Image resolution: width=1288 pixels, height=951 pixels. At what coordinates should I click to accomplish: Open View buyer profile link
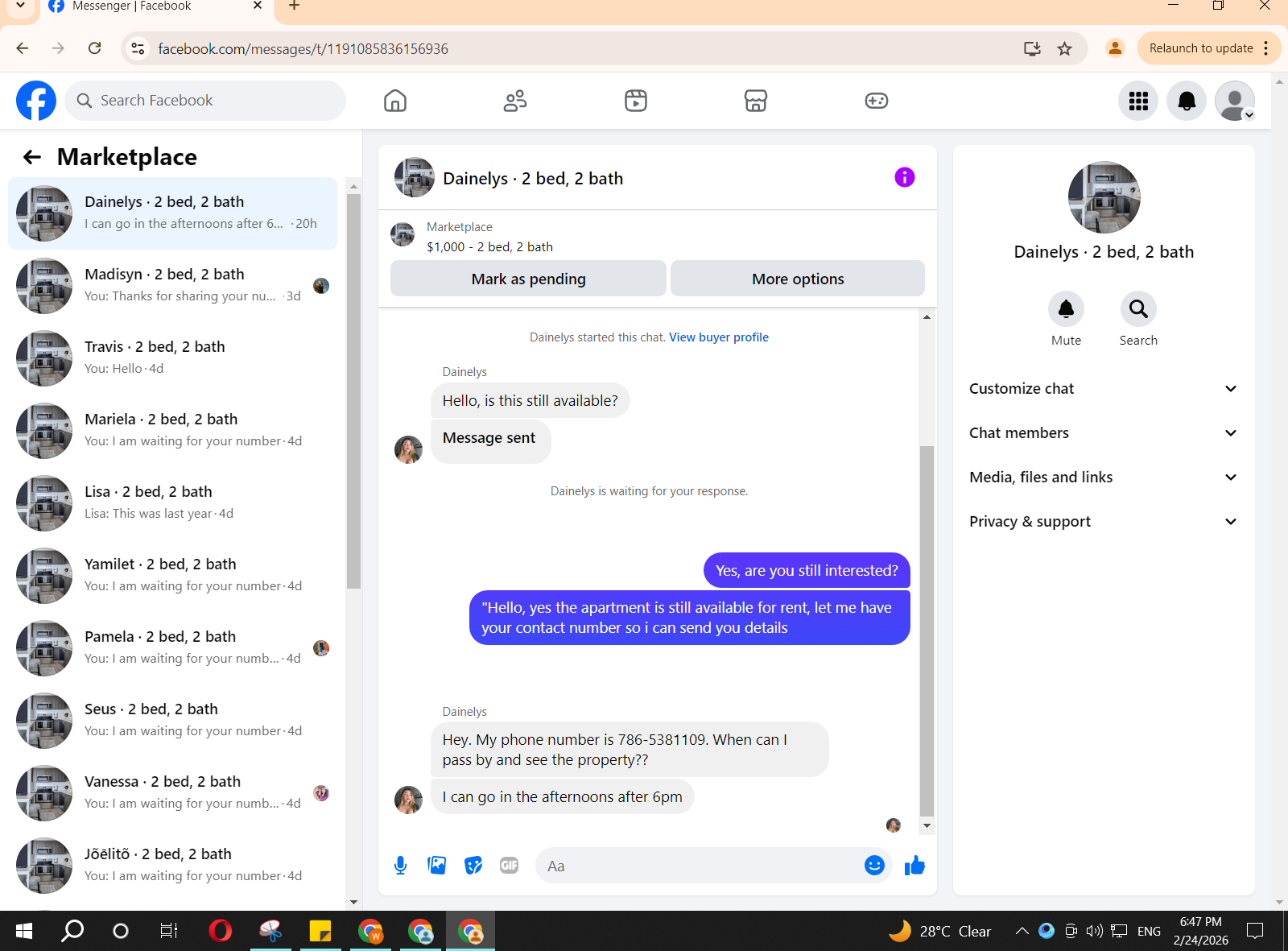tap(719, 337)
